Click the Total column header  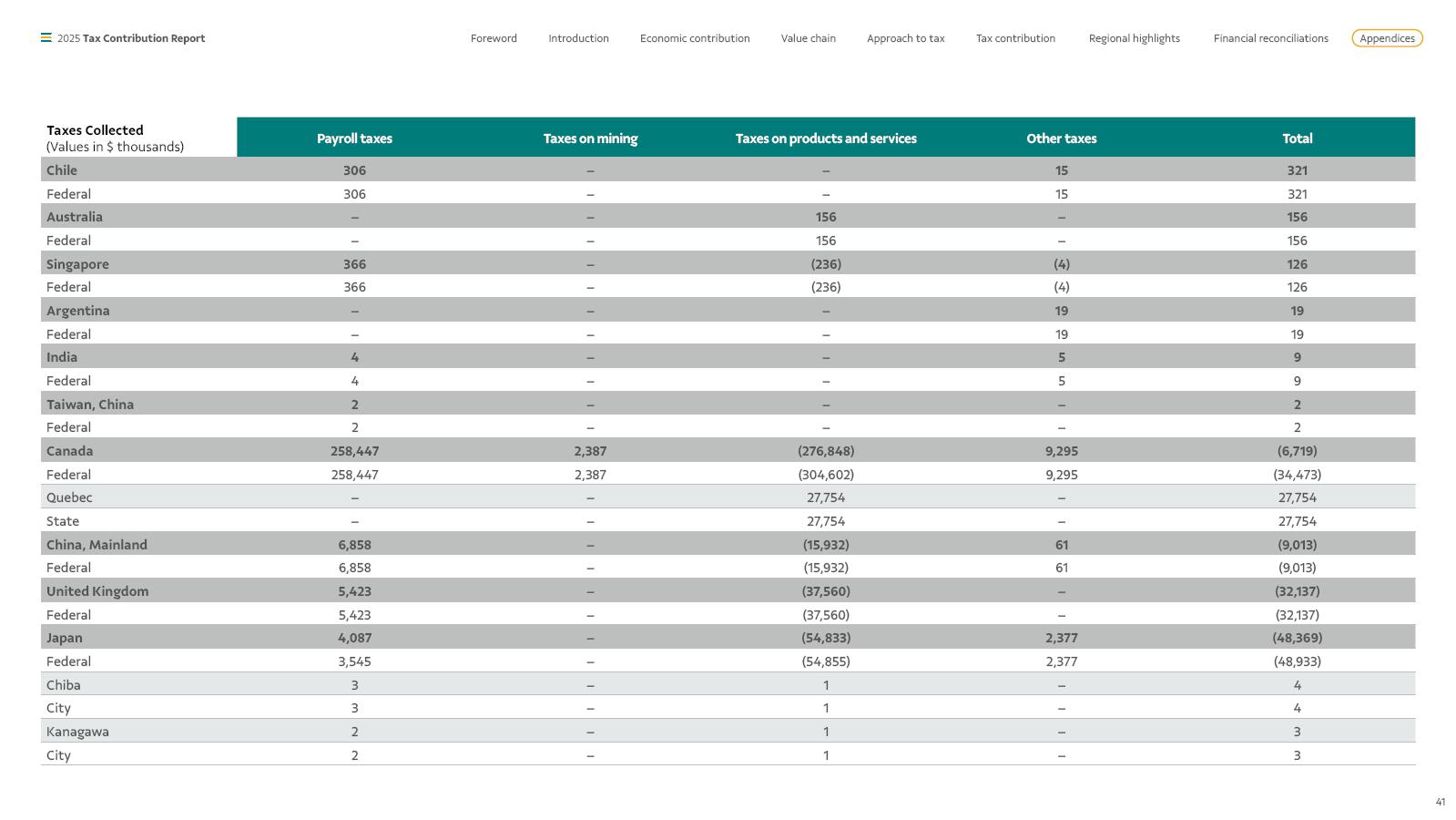click(1297, 138)
